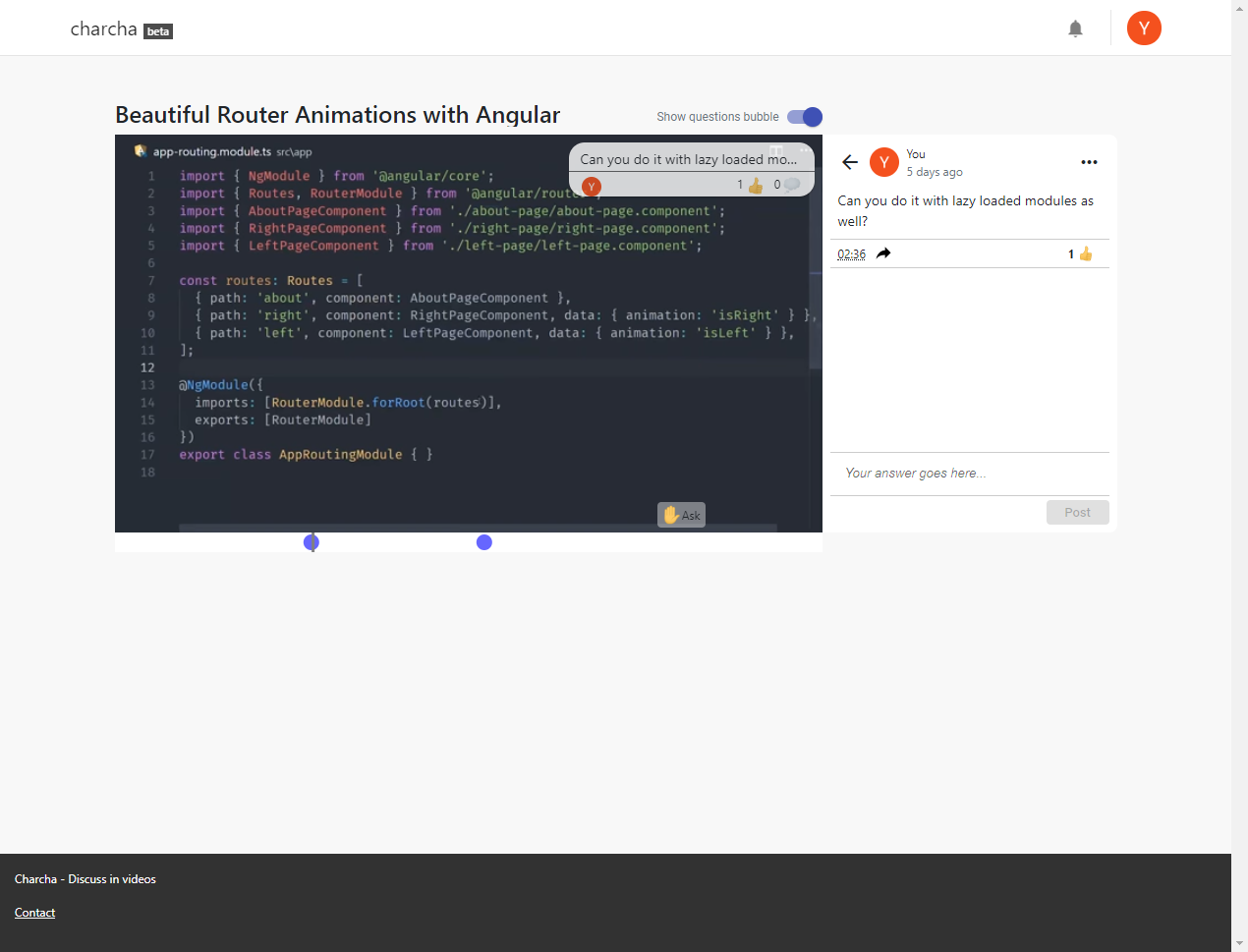Open comments icon in the video bubble
This screenshot has height=952, width=1248.
point(791,185)
